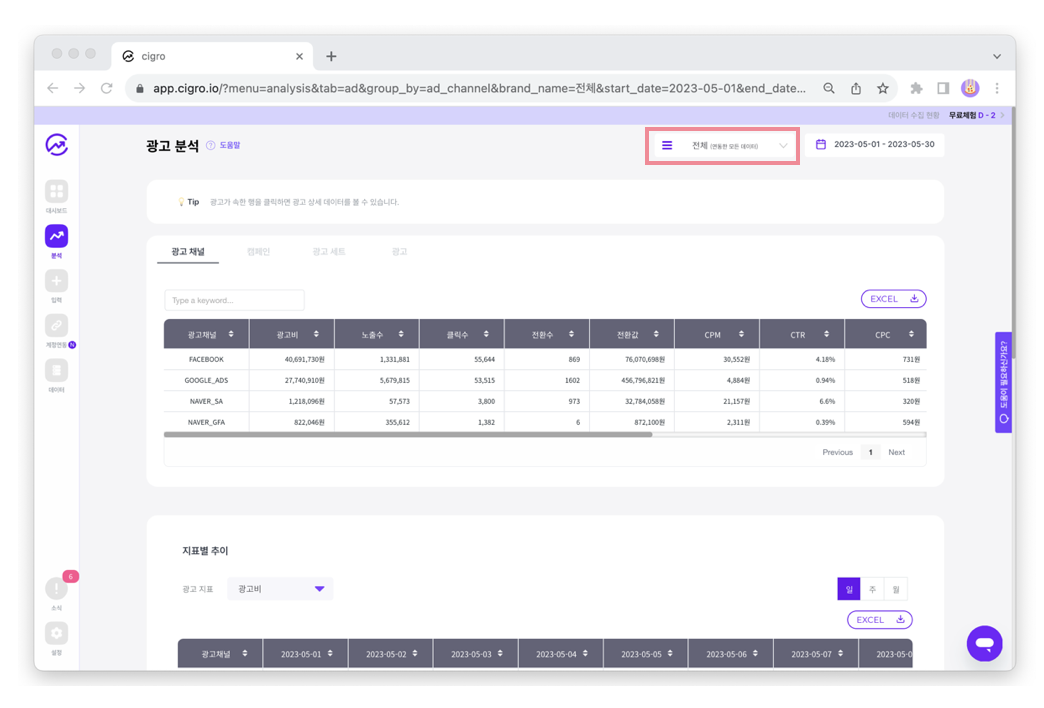Screen dimensions: 1044x708
Task: Select the 광고 채널 tab
Action: click(188, 252)
